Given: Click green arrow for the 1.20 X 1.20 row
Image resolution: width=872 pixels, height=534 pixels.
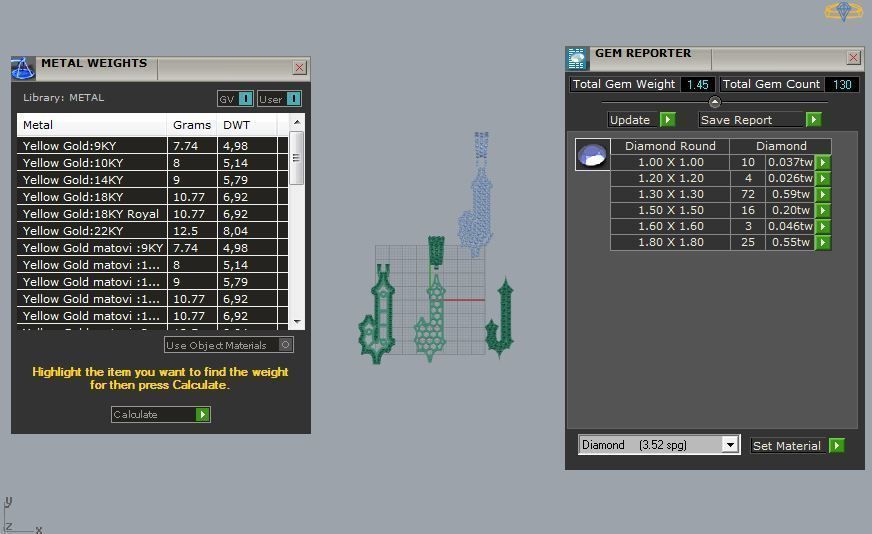Looking at the screenshot, I should coord(823,179).
